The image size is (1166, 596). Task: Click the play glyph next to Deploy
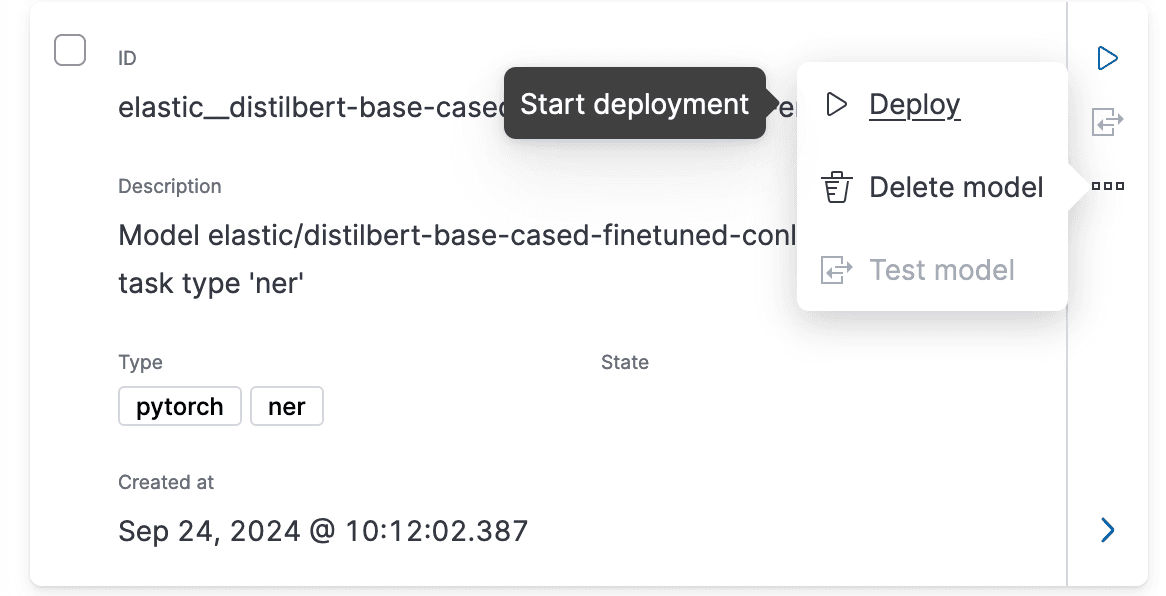coord(836,104)
